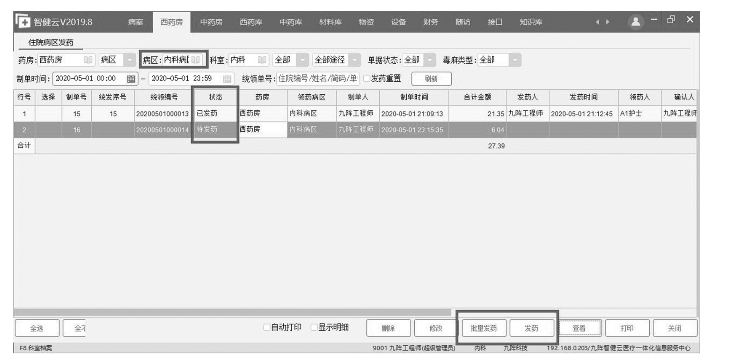Click the 查看 button

[x=579, y=328]
